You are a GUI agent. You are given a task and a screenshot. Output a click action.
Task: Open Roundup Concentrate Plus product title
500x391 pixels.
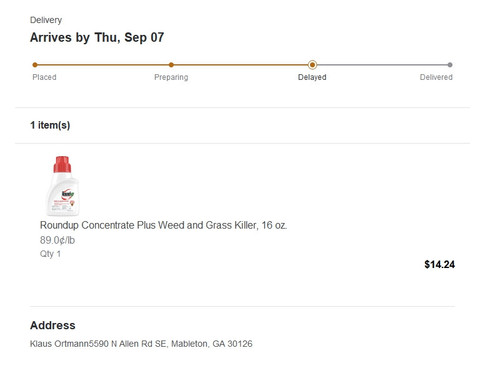[x=163, y=225]
